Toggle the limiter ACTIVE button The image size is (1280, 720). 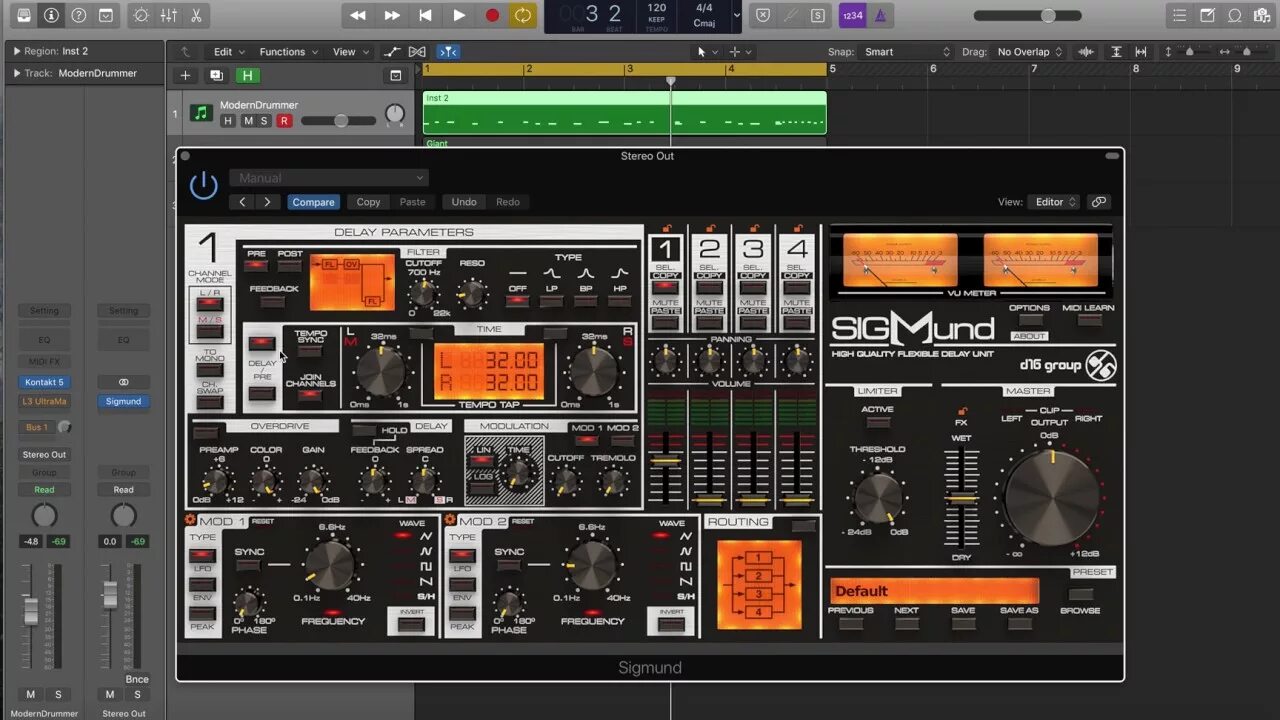pyautogui.click(x=877, y=423)
